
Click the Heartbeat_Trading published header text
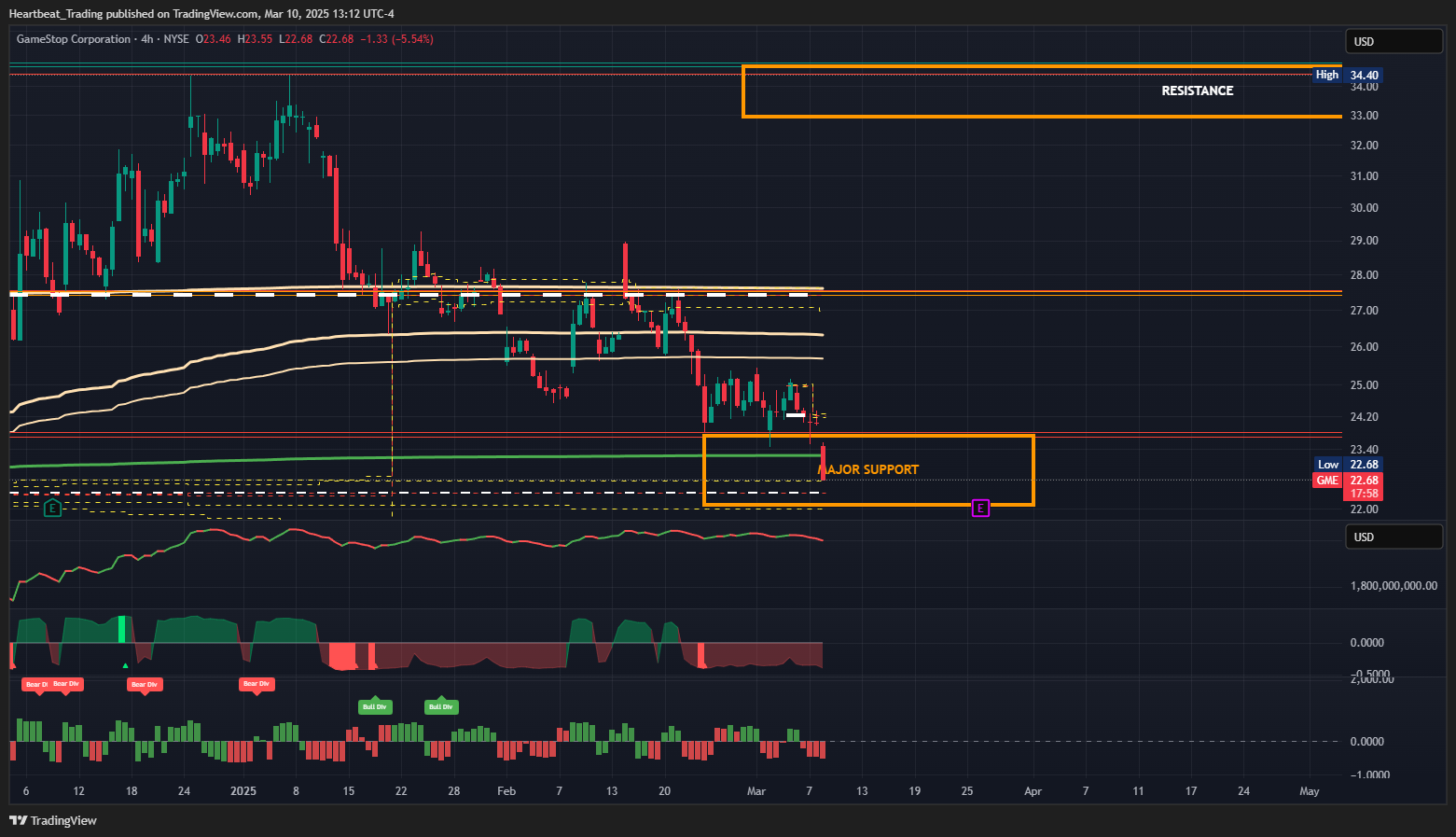tap(201, 14)
